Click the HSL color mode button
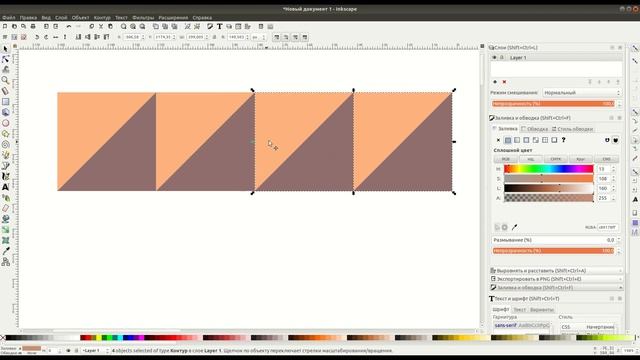The width and height of the screenshot is (640, 360). (x=531, y=159)
